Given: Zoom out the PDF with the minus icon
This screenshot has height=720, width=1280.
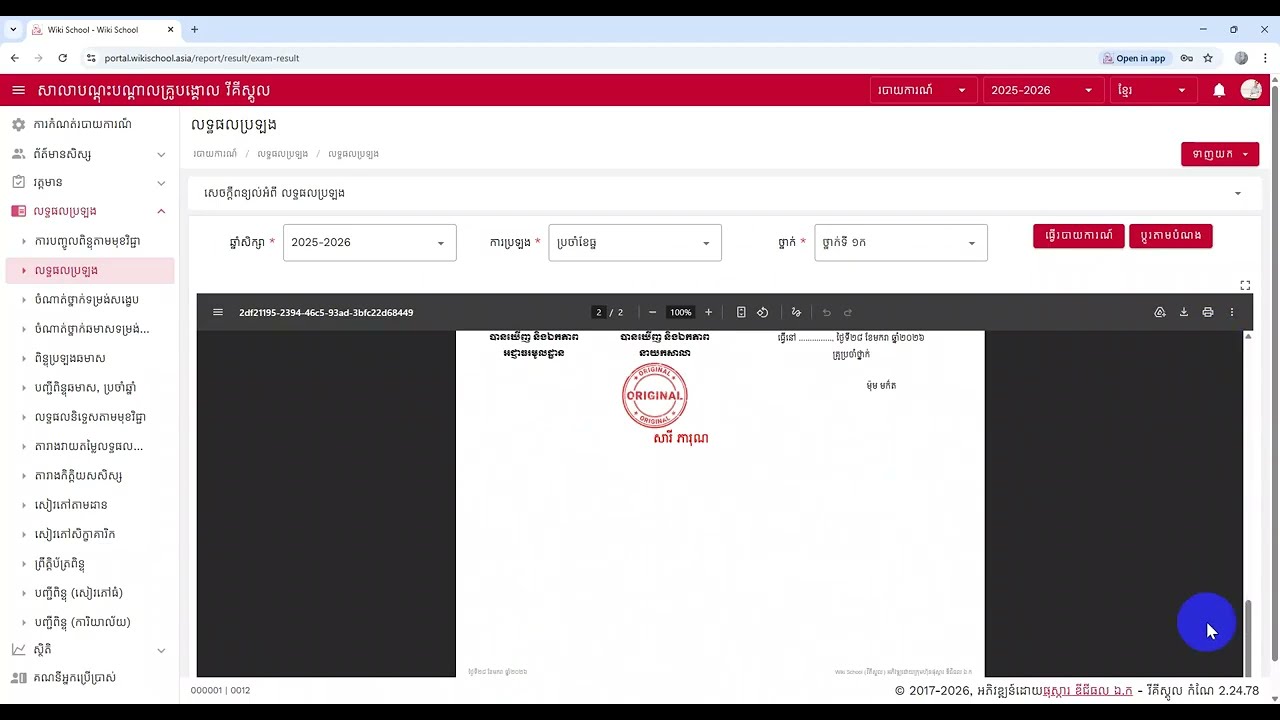Looking at the screenshot, I should [x=652, y=312].
